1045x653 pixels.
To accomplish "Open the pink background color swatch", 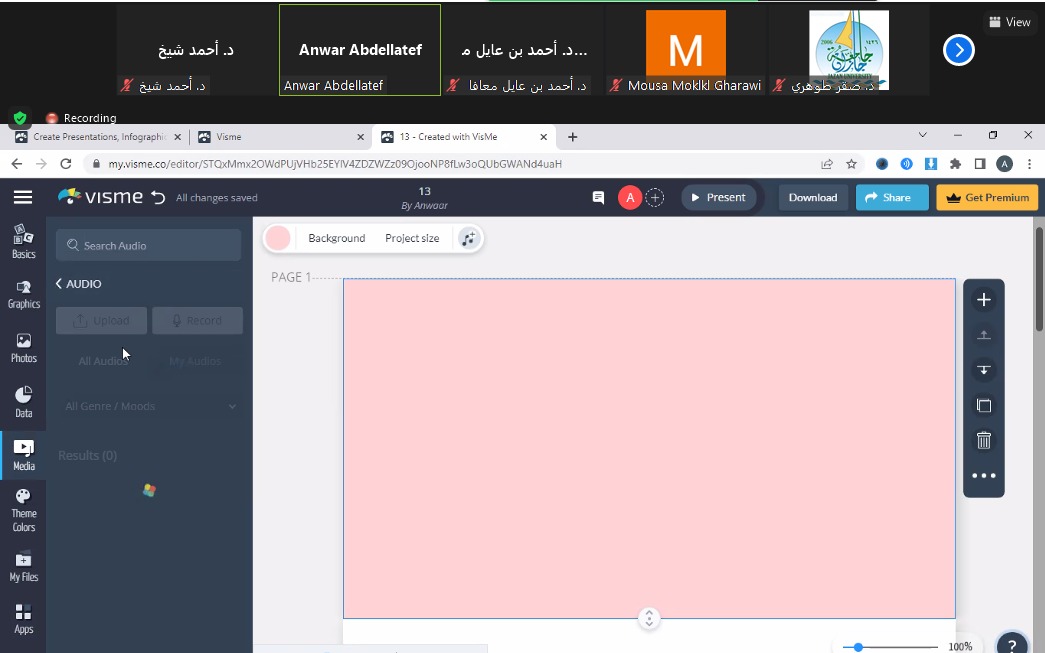I will [x=278, y=238].
